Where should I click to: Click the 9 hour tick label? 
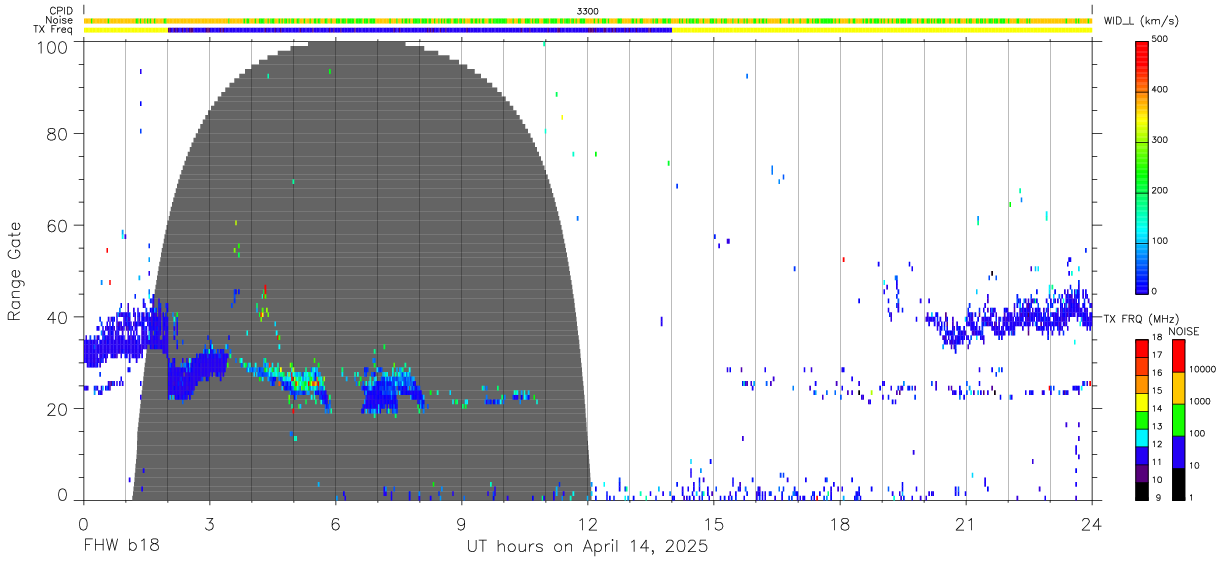coord(461,523)
